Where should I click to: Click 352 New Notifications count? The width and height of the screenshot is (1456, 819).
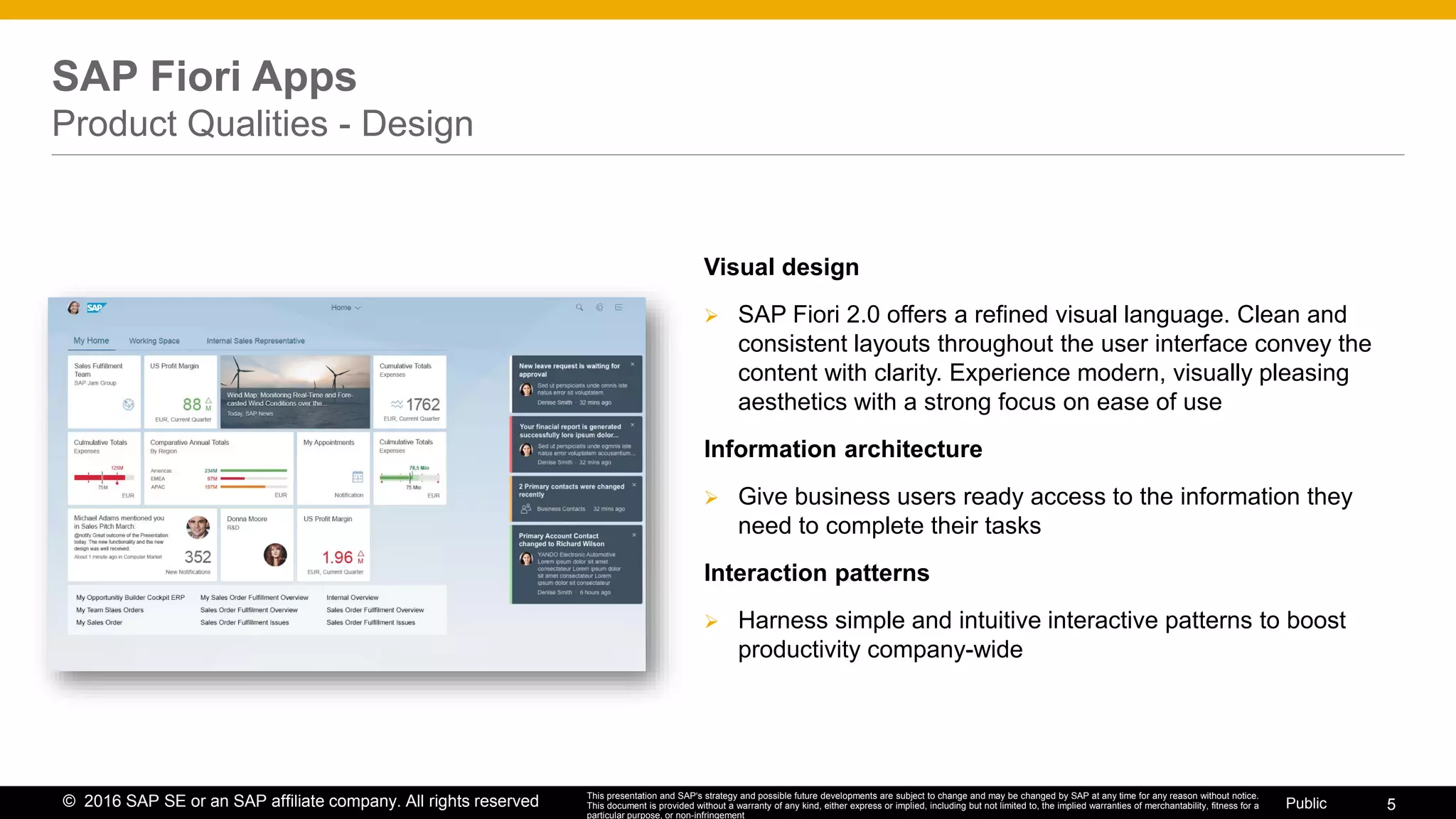point(198,557)
